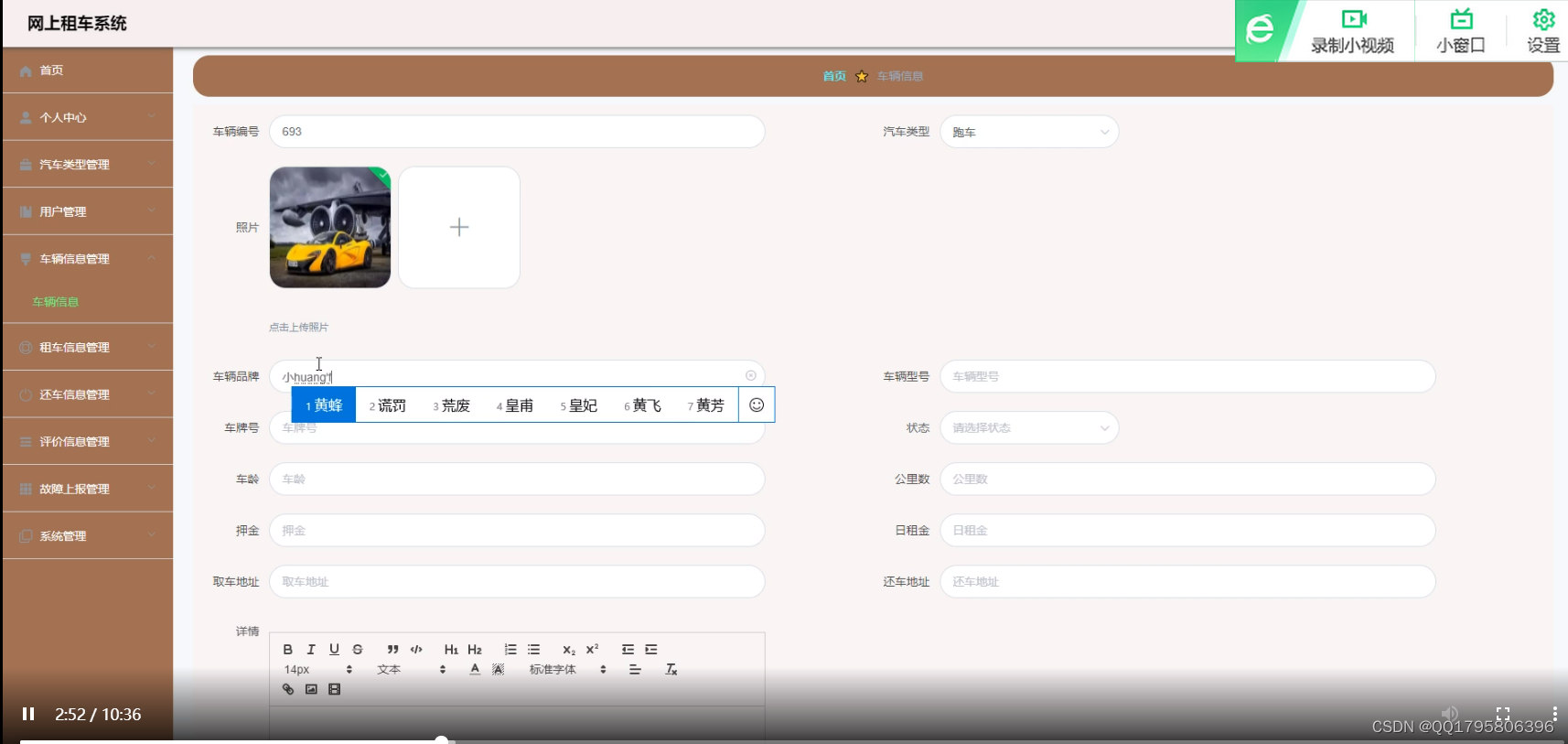The image size is (1568, 744).
Task: Click the uploaded yellow car photo
Action: 330,227
